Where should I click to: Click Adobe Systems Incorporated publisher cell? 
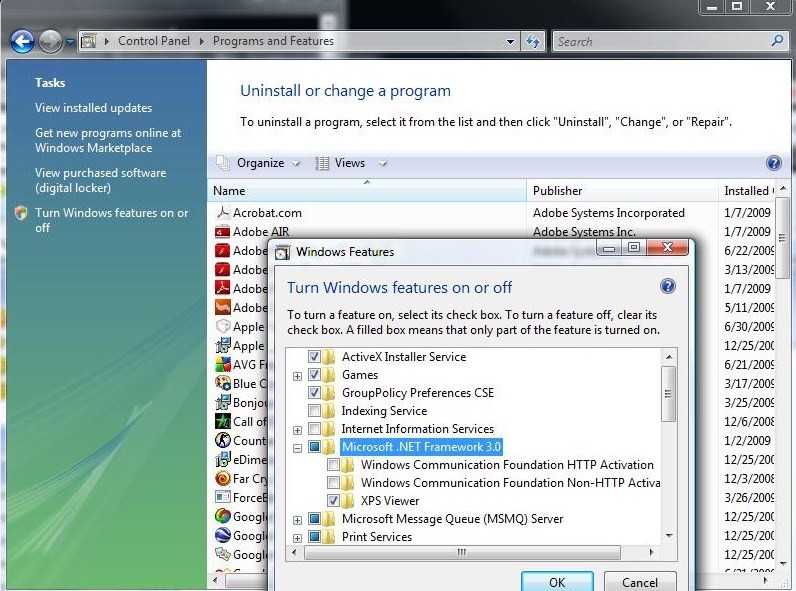click(609, 213)
